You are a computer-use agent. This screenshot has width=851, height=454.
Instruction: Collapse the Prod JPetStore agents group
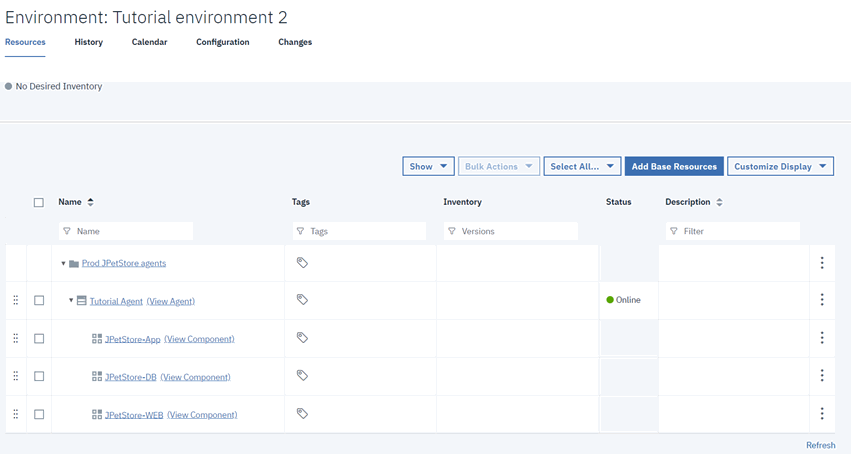[63, 264]
